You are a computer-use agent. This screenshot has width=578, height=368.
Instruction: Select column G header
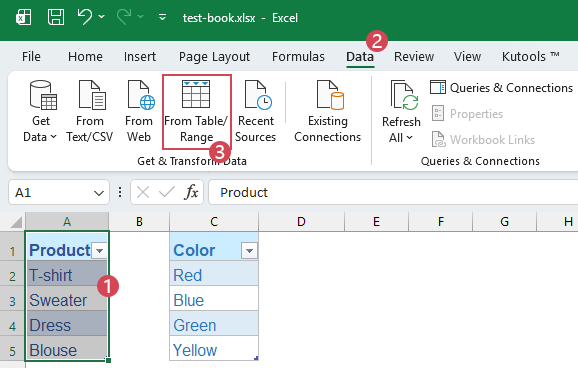(505, 222)
